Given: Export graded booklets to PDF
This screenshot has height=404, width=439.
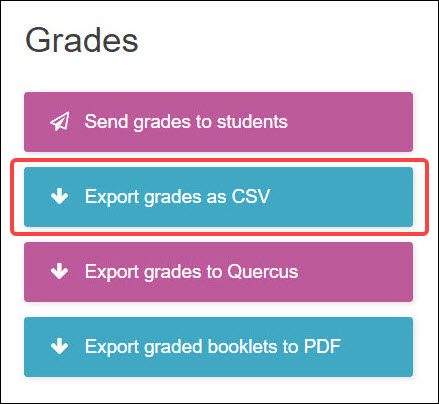Looking at the screenshot, I should [x=218, y=347].
